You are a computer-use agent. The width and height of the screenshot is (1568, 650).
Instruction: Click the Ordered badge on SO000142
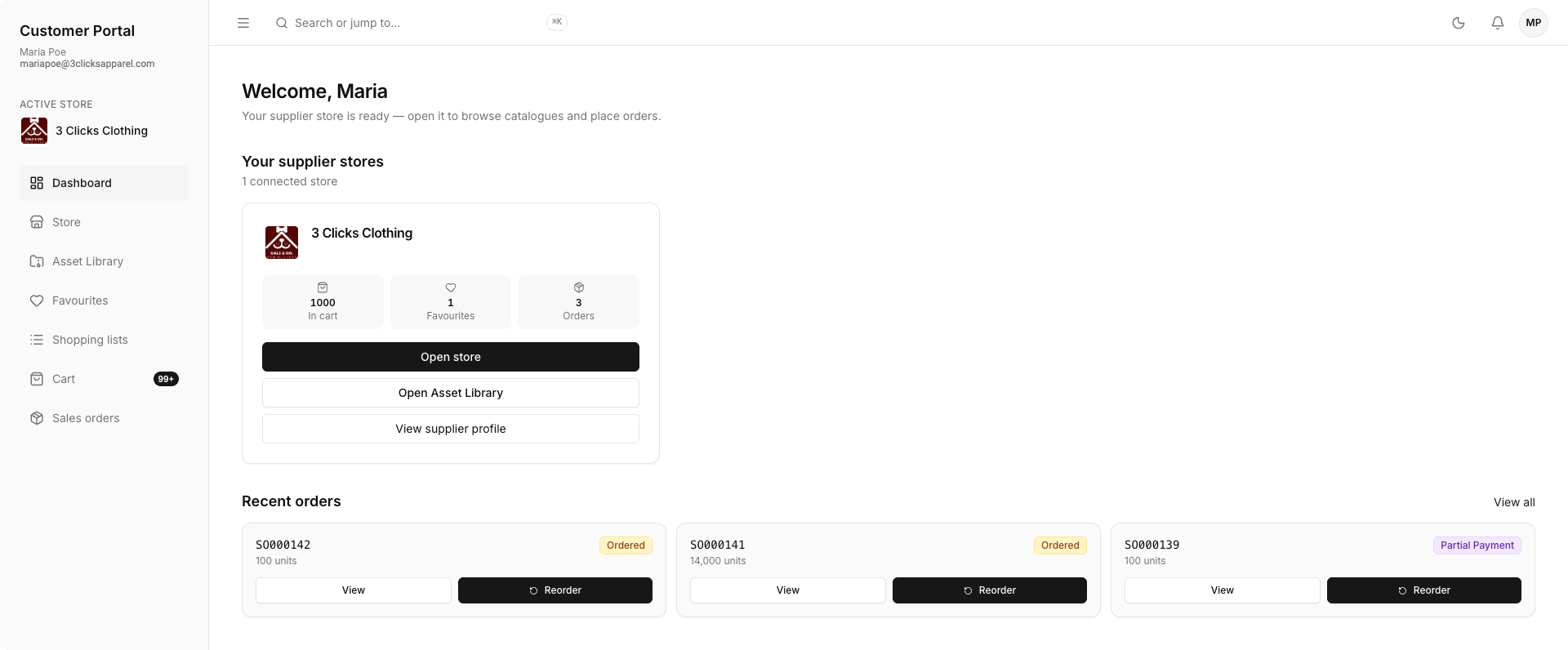(x=626, y=545)
